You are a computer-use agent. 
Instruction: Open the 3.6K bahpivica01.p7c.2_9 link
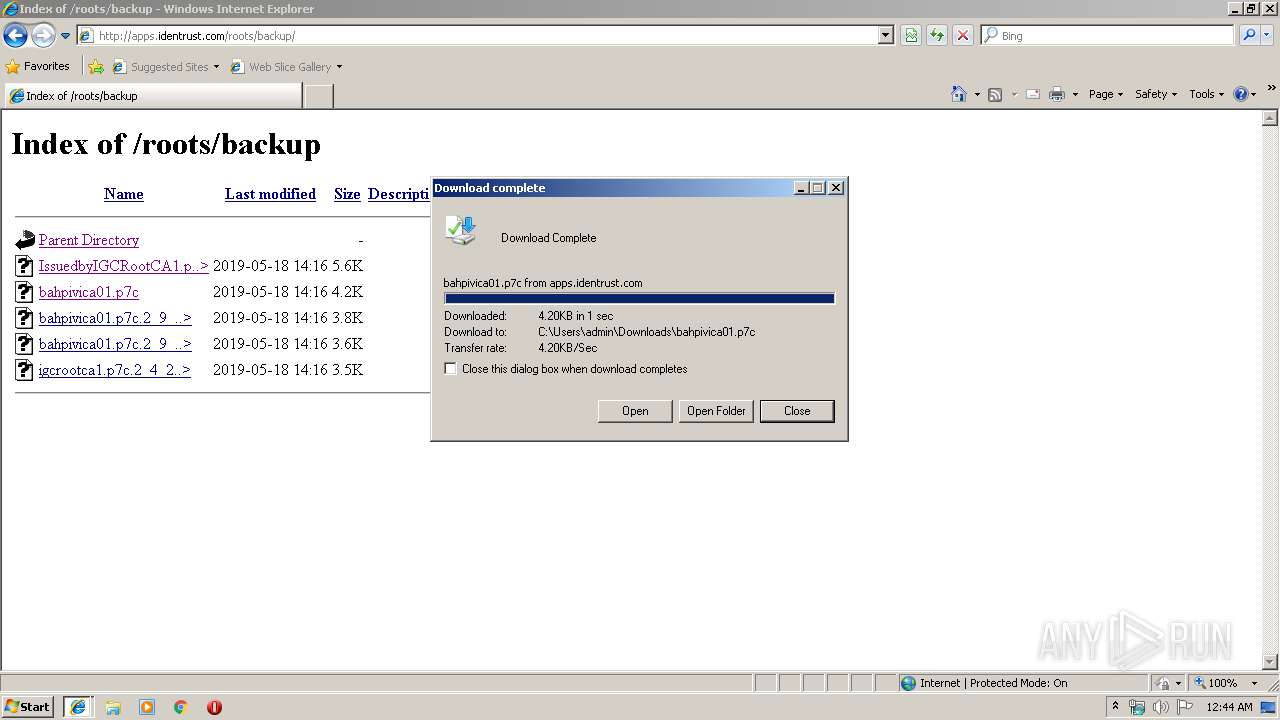(115, 344)
